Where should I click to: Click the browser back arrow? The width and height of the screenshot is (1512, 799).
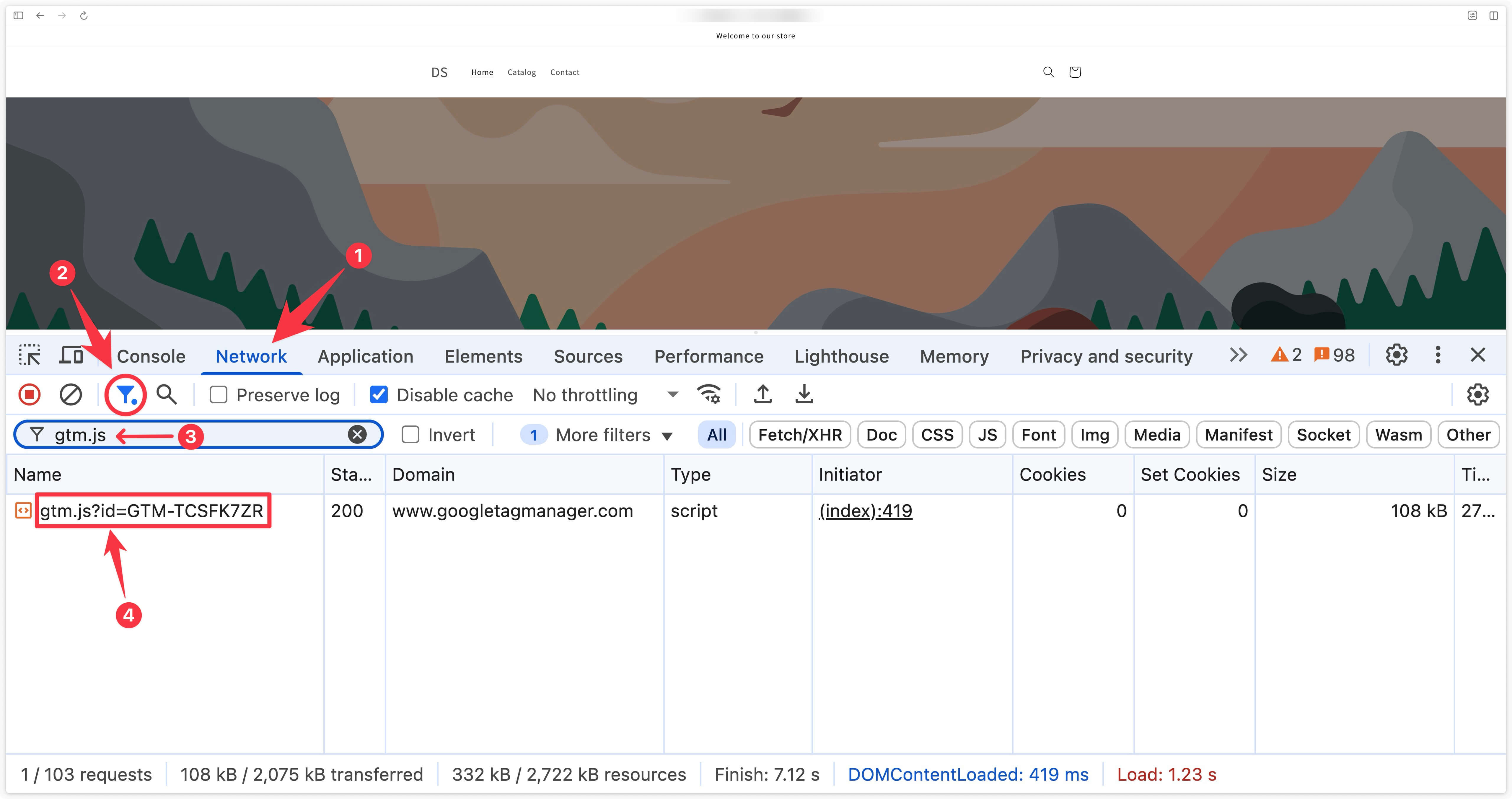[40, 15]
